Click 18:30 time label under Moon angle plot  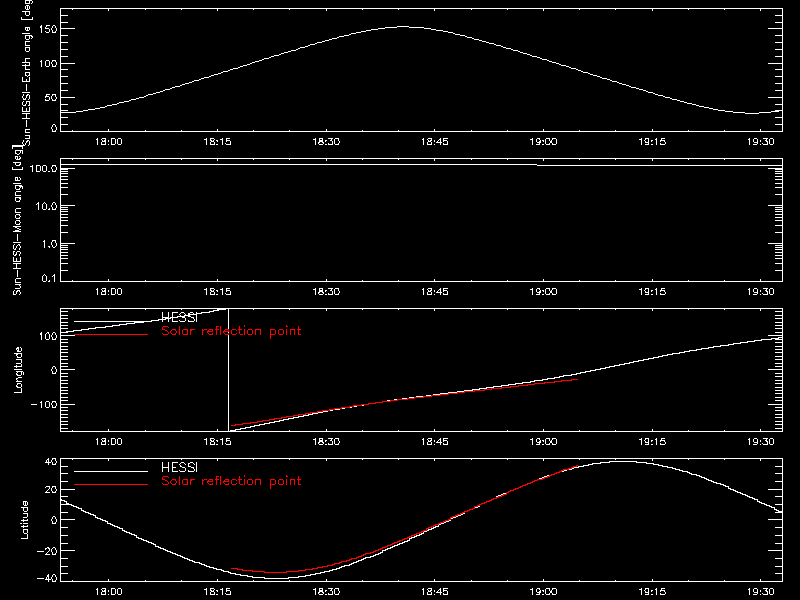326,292
